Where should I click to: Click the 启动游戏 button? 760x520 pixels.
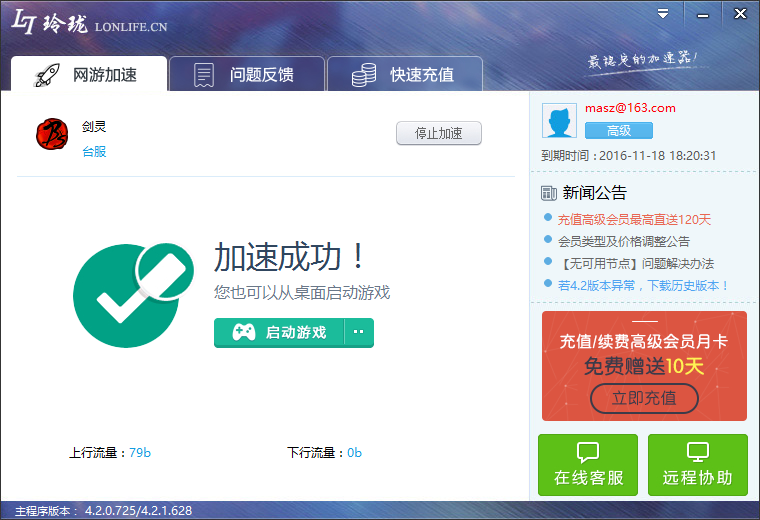[x=280, y=332]
